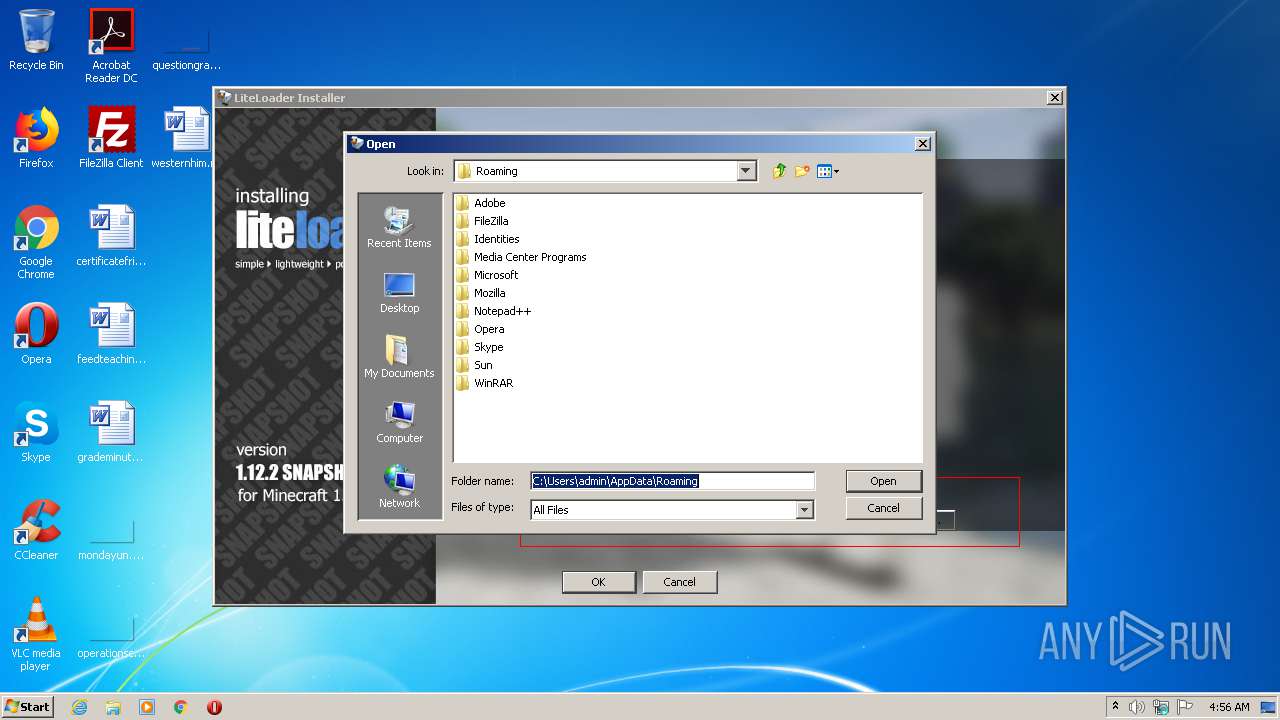Viewport: 1280px width, 720px height.
Task: Select Google Chrome desktop shortcut
Action: 36,242
